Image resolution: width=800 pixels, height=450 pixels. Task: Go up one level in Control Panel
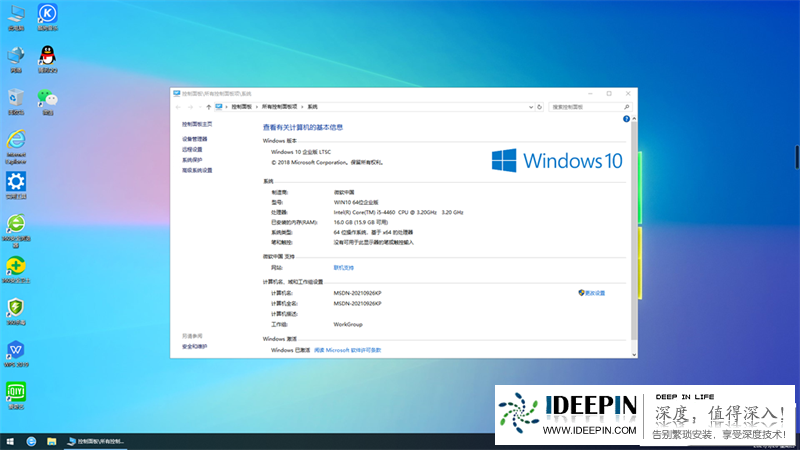209,107
